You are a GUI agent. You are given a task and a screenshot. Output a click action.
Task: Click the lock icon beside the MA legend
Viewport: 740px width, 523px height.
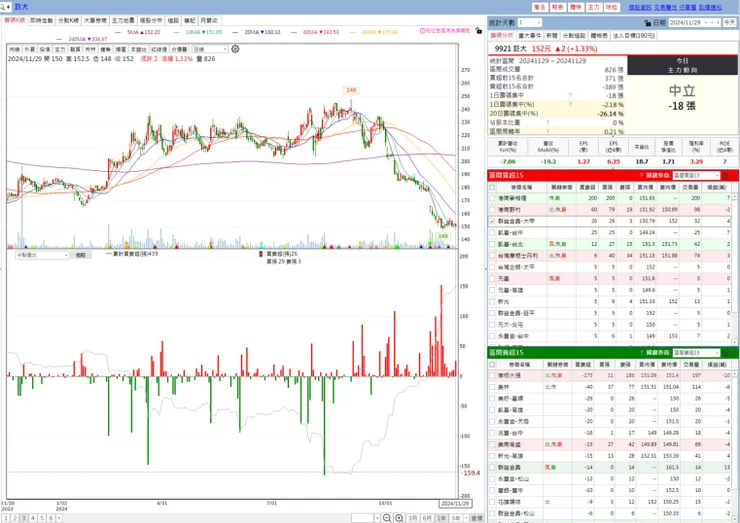point(479,31)
